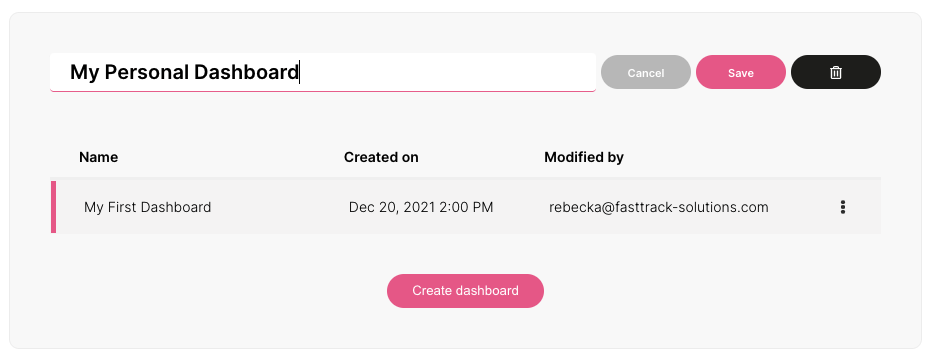Sort by the Created on column header
Viewport: 931px width, 360px height.
(381, 157)
